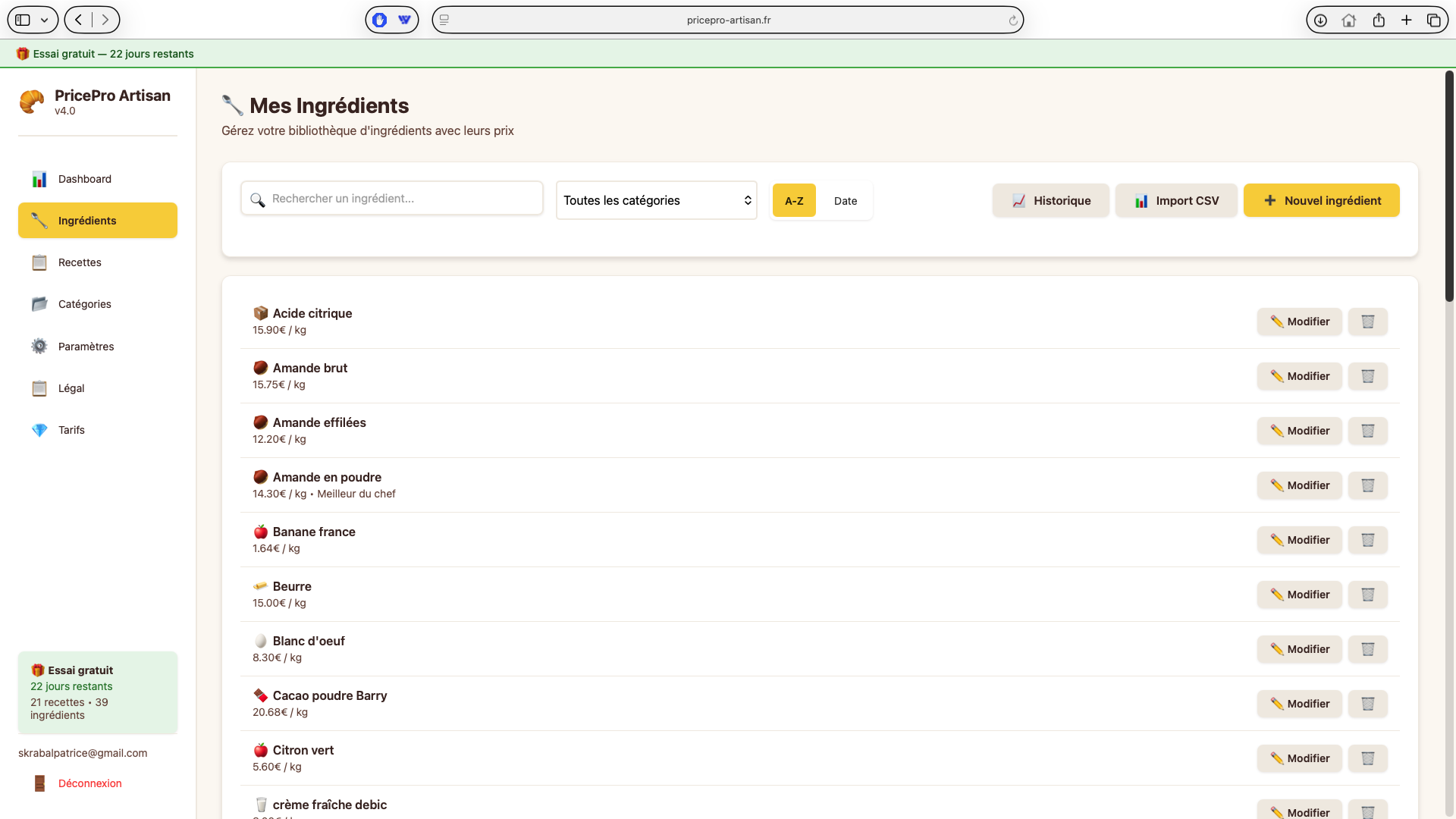Delete the Acide citrique ingredient
This screenshot has width=1456, height=819.
tap(1367, 322)
